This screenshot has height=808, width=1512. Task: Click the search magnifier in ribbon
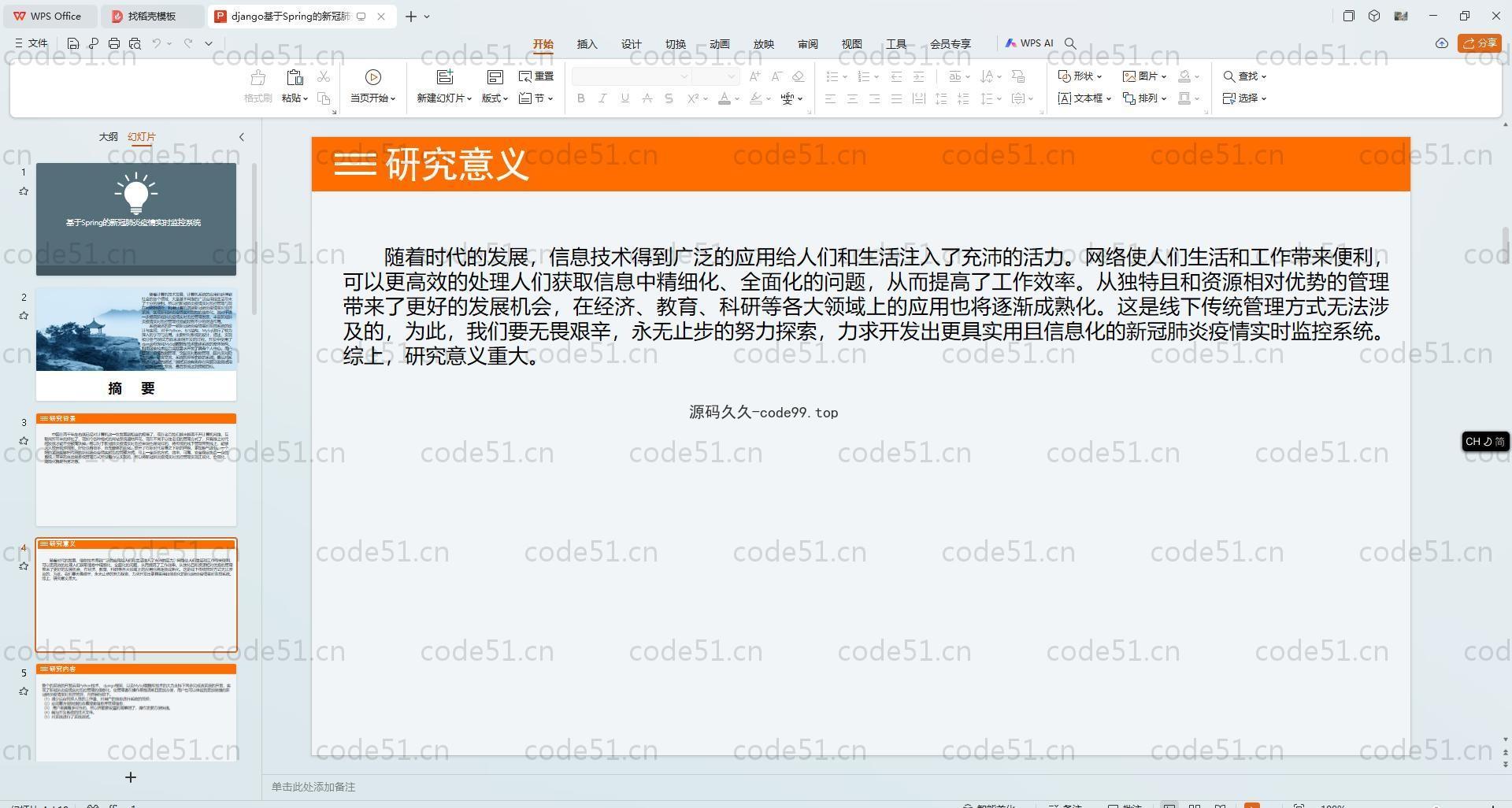(1070, 43)
